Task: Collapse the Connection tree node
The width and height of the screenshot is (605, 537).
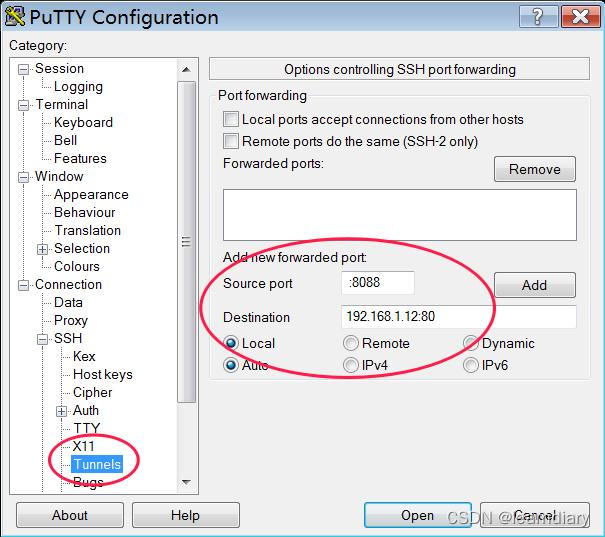Action: pyautogui.click(x=24, y=285)
